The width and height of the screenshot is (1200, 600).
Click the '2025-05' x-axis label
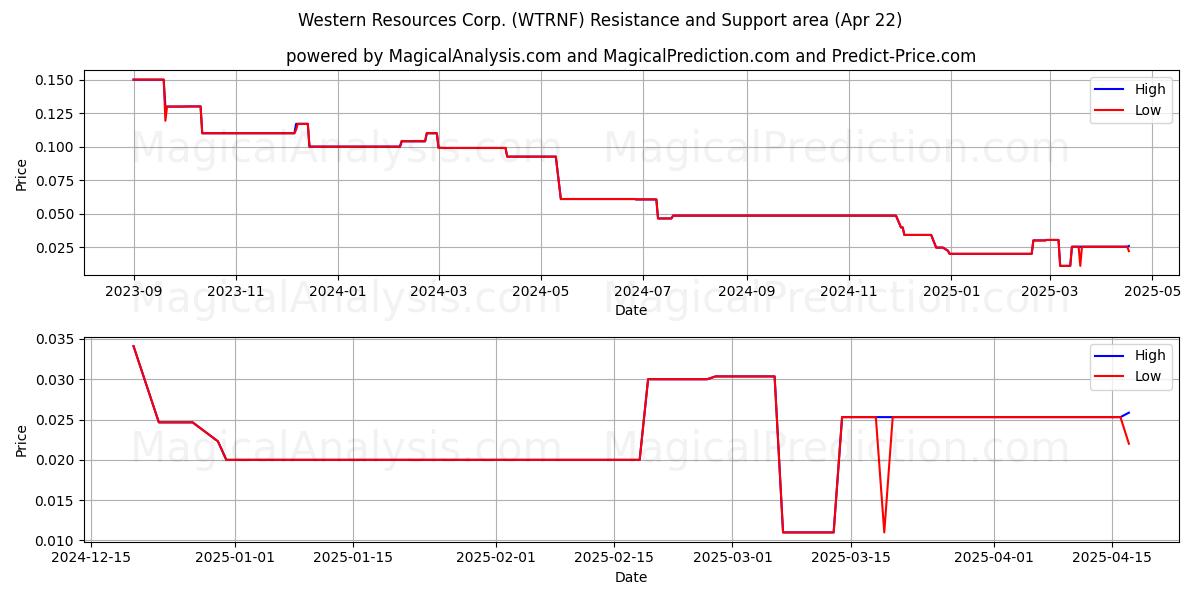coord(1152,290)
